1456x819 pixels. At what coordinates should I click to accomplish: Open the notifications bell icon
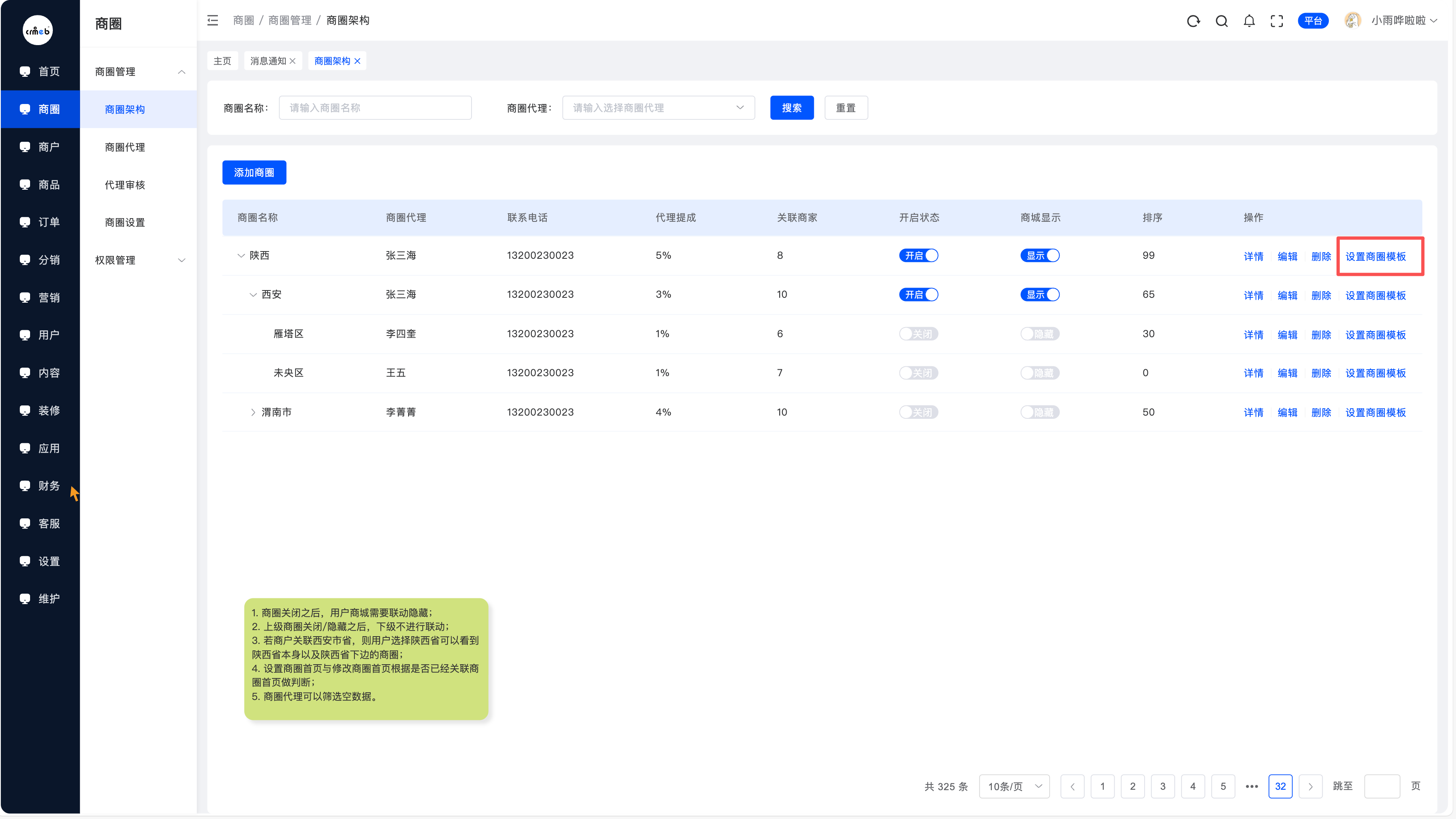[1249, 21]
